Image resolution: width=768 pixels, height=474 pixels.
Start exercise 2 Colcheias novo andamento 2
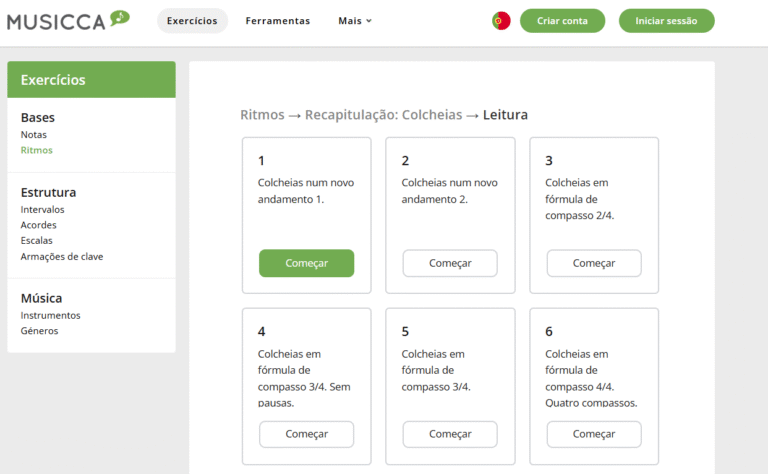(x=450, y=263)
